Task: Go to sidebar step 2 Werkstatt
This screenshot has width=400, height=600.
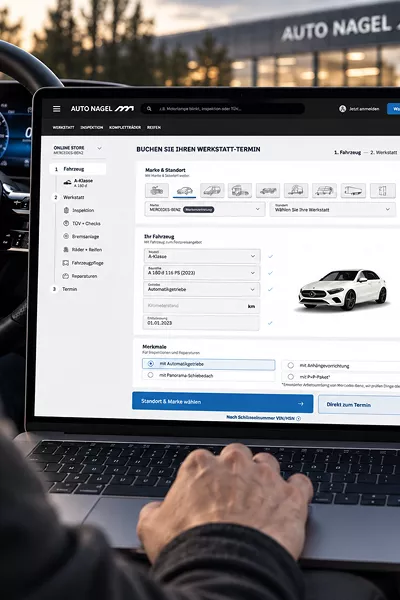Action: [70, 197]
